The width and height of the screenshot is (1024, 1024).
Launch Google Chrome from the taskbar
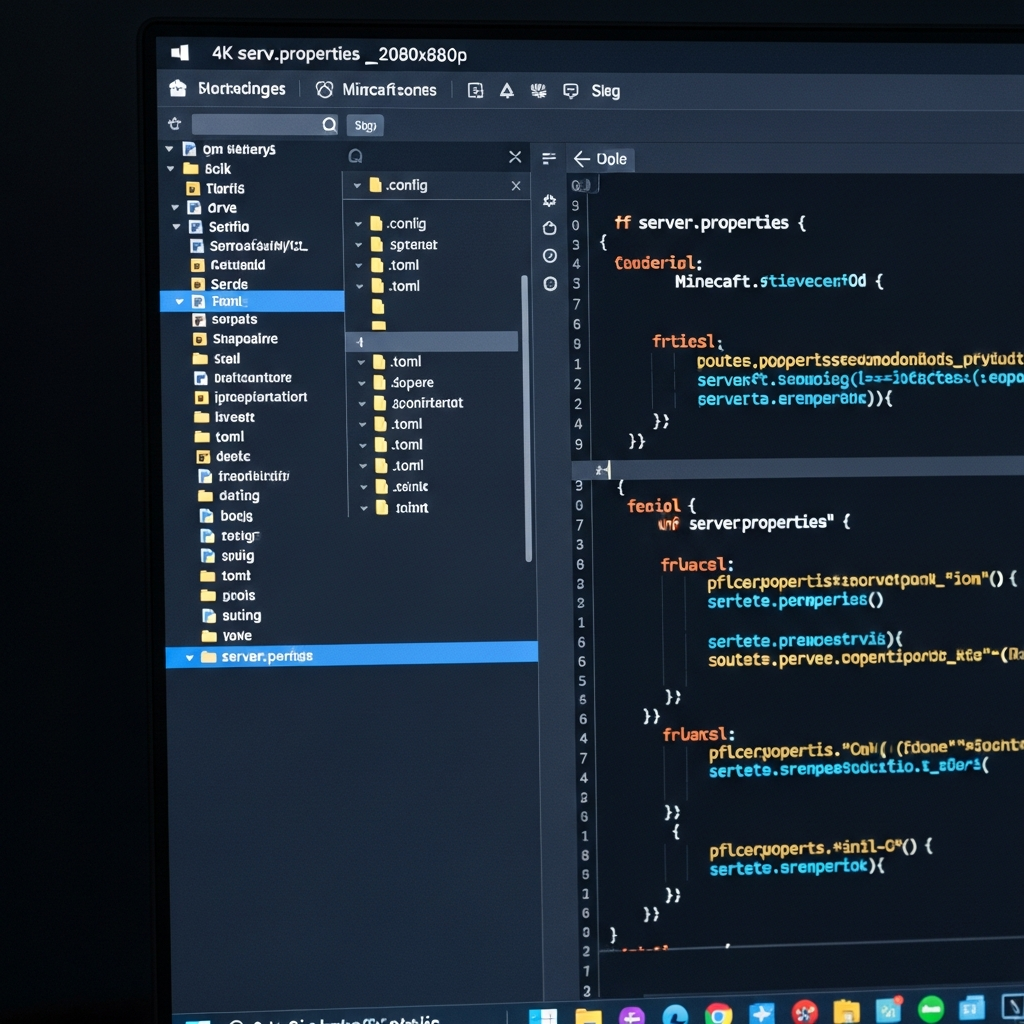[718, 1014]
